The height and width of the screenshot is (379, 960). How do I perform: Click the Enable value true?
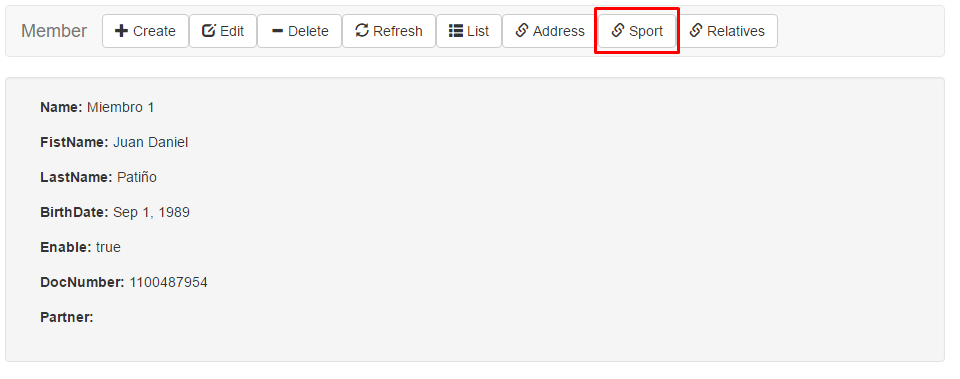click(x=108, y=247)
